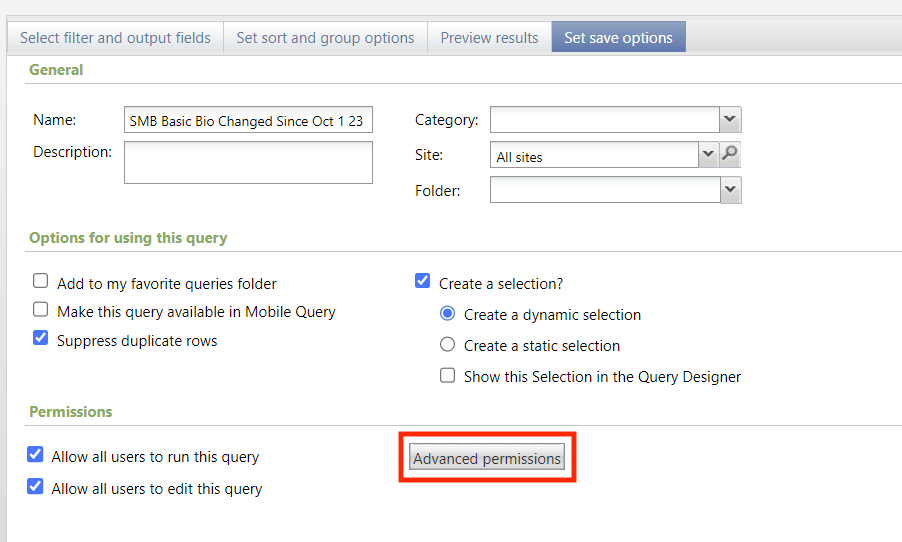Toggle the Create a selection checkbox
The width and height of the screenshot is (902, 542).
422,281
